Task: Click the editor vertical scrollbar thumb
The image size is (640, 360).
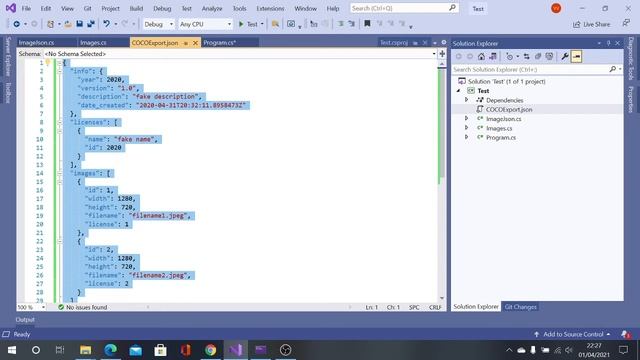Action: click(442, 124)
